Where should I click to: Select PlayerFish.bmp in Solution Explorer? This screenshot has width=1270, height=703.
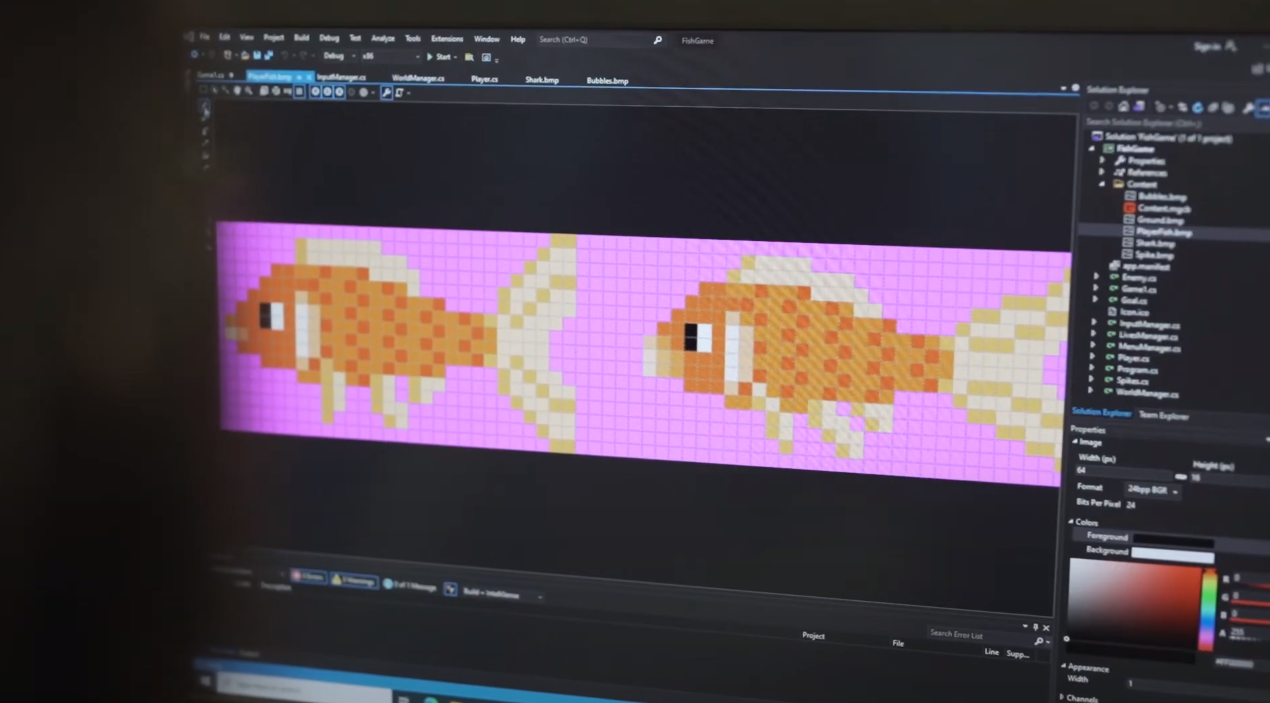tap(1164, 232)
